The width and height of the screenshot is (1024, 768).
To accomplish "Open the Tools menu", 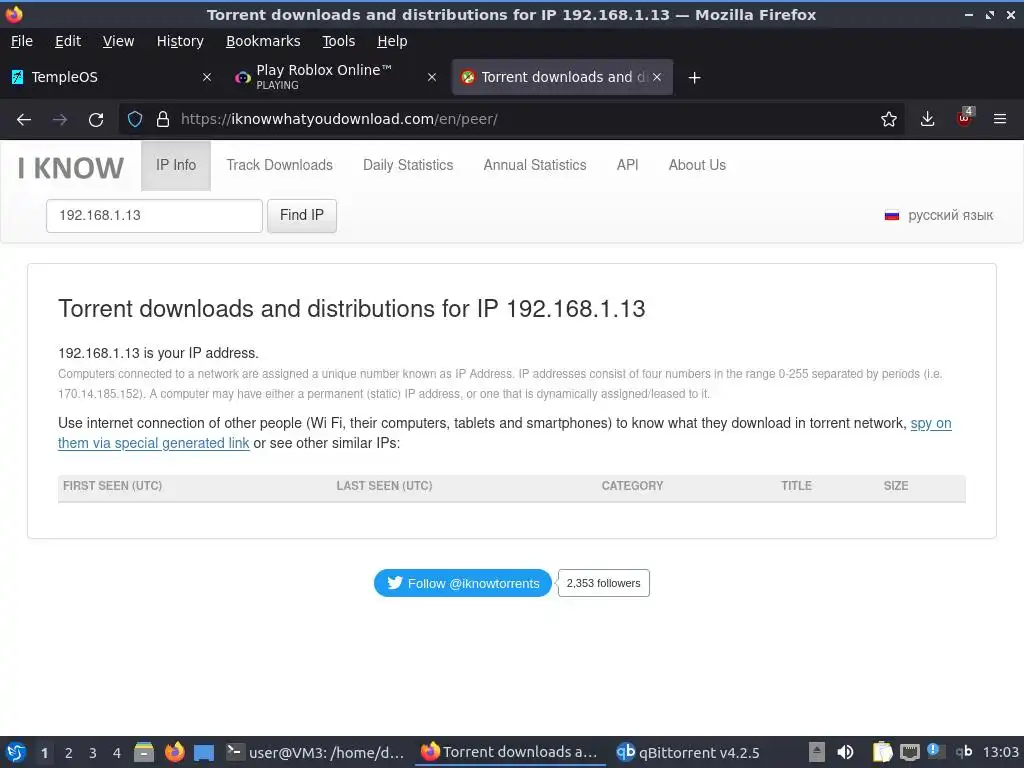I will point(338,41).
